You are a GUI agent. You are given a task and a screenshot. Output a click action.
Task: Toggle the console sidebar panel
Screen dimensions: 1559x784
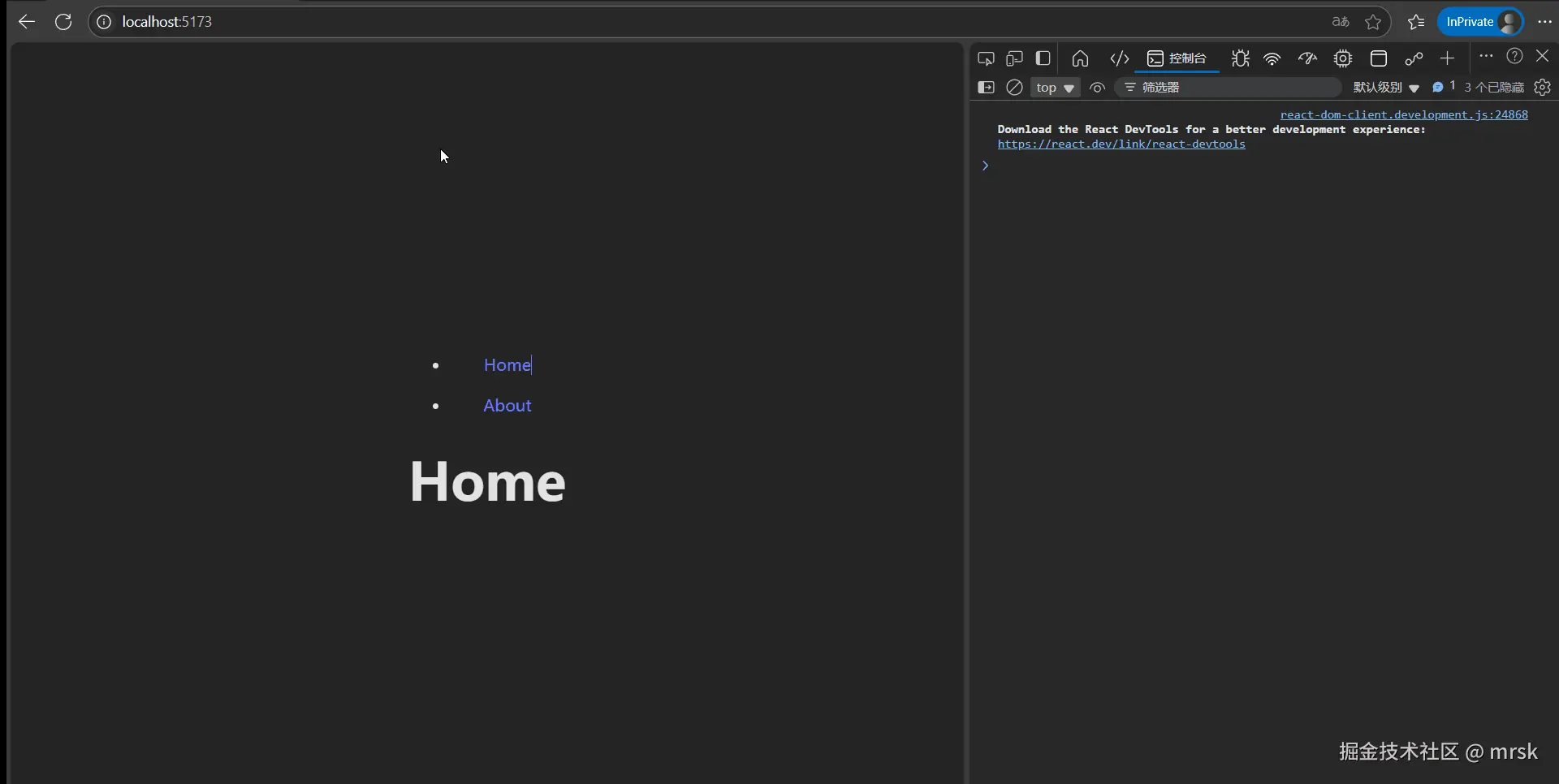tap(986, 88)
